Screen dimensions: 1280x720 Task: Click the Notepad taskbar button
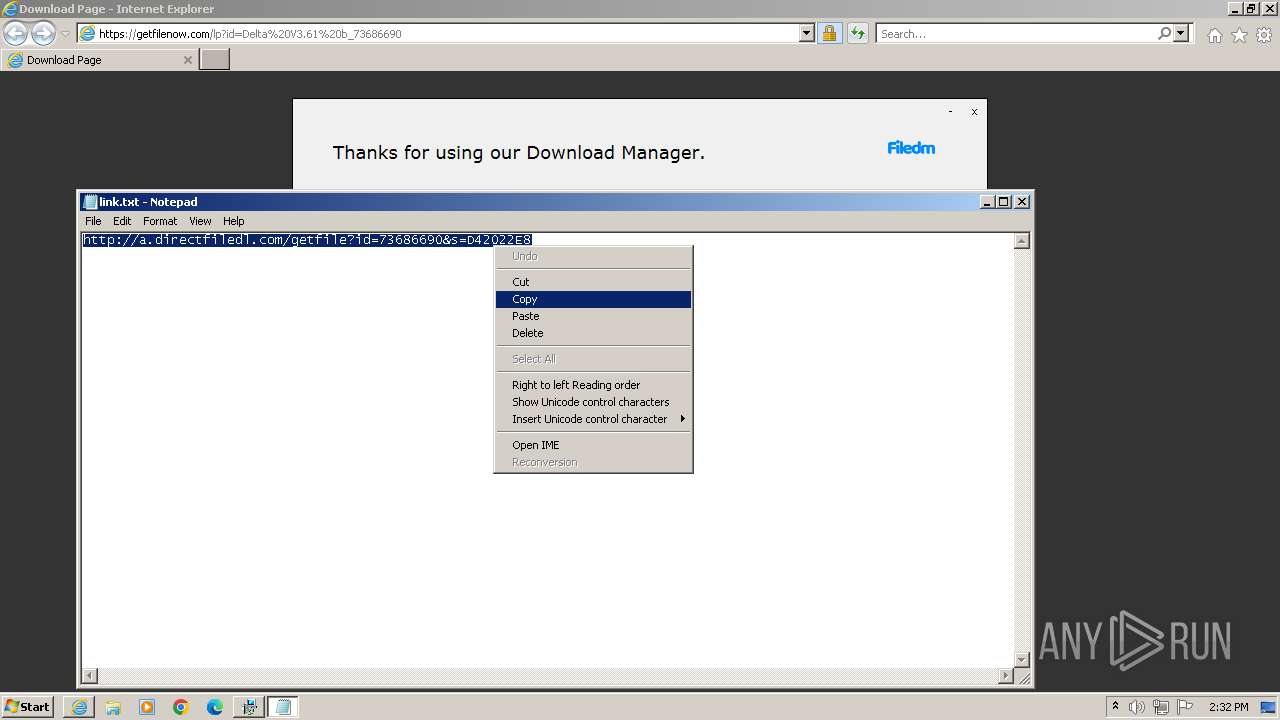point(283,707)
